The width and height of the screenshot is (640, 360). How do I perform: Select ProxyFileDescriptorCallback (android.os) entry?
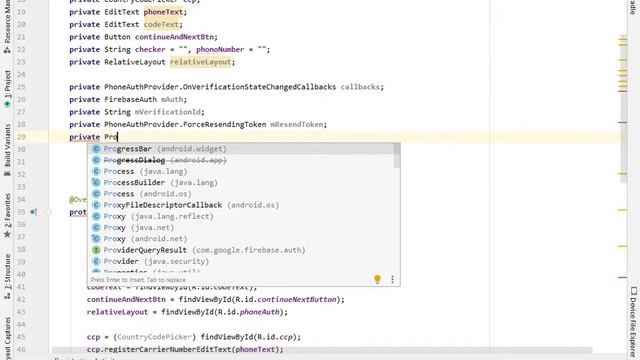(241, 205)
